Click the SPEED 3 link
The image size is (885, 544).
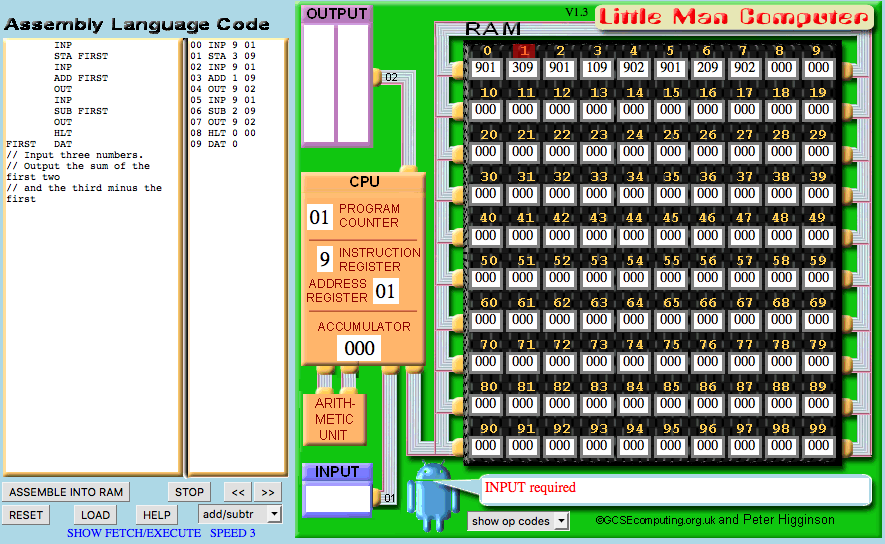(x=233, y=533)
